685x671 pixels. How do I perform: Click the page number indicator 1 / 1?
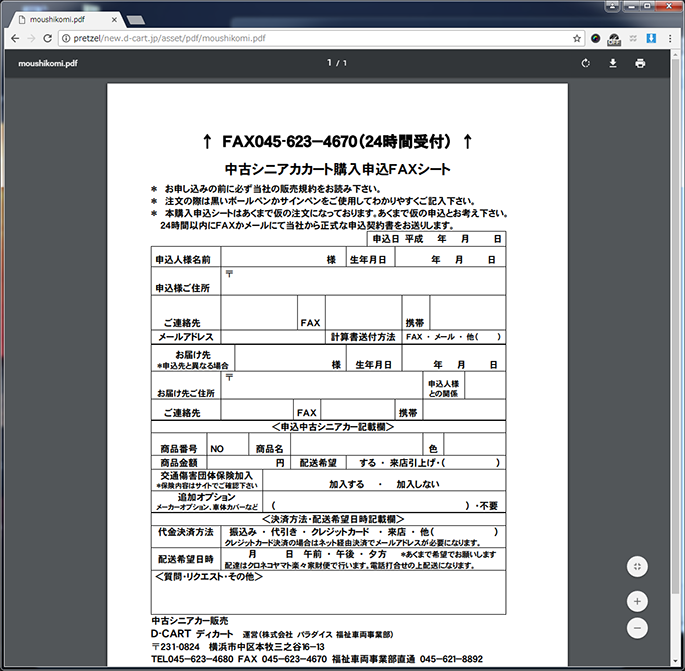pos(337,63)
